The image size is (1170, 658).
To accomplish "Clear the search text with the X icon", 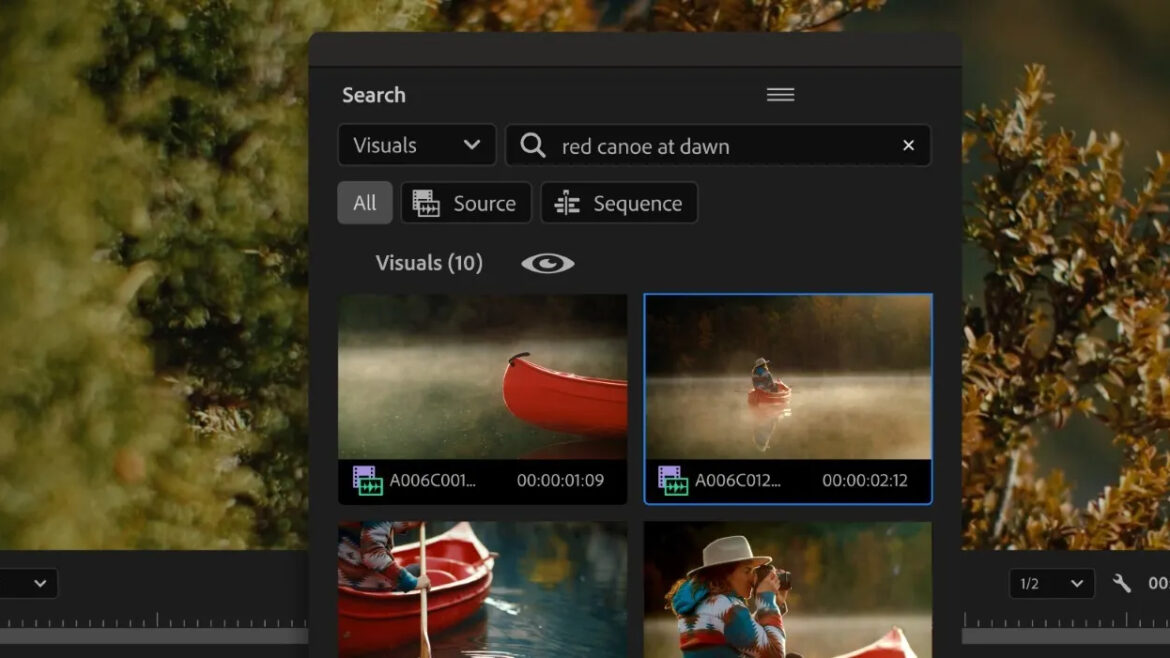I will 908,146.
